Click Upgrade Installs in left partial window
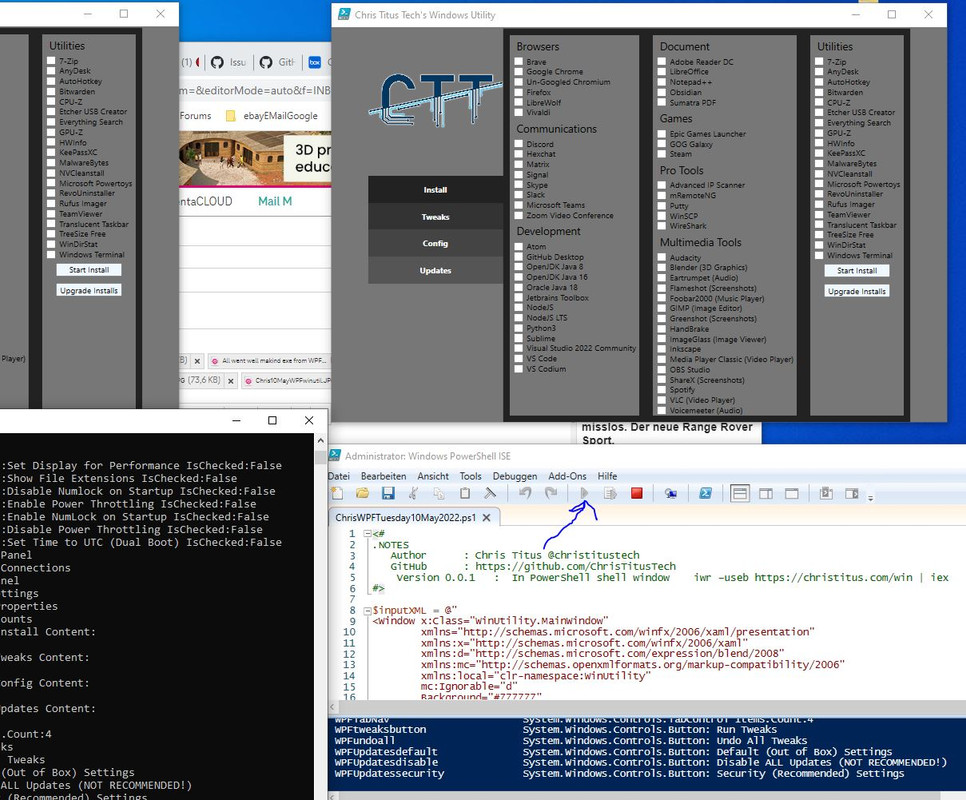966x800 pixels. [89, 291]
